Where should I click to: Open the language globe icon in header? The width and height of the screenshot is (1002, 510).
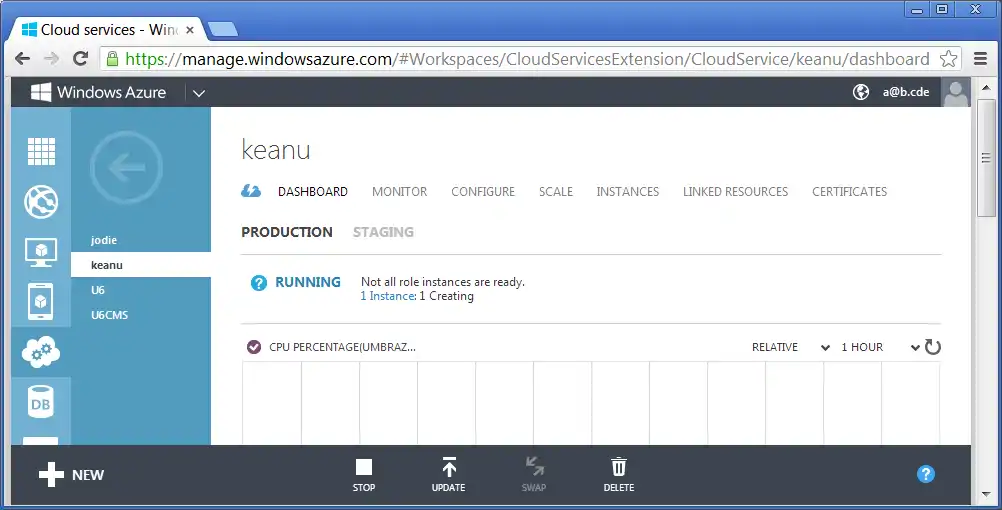(x=861, y=92)
